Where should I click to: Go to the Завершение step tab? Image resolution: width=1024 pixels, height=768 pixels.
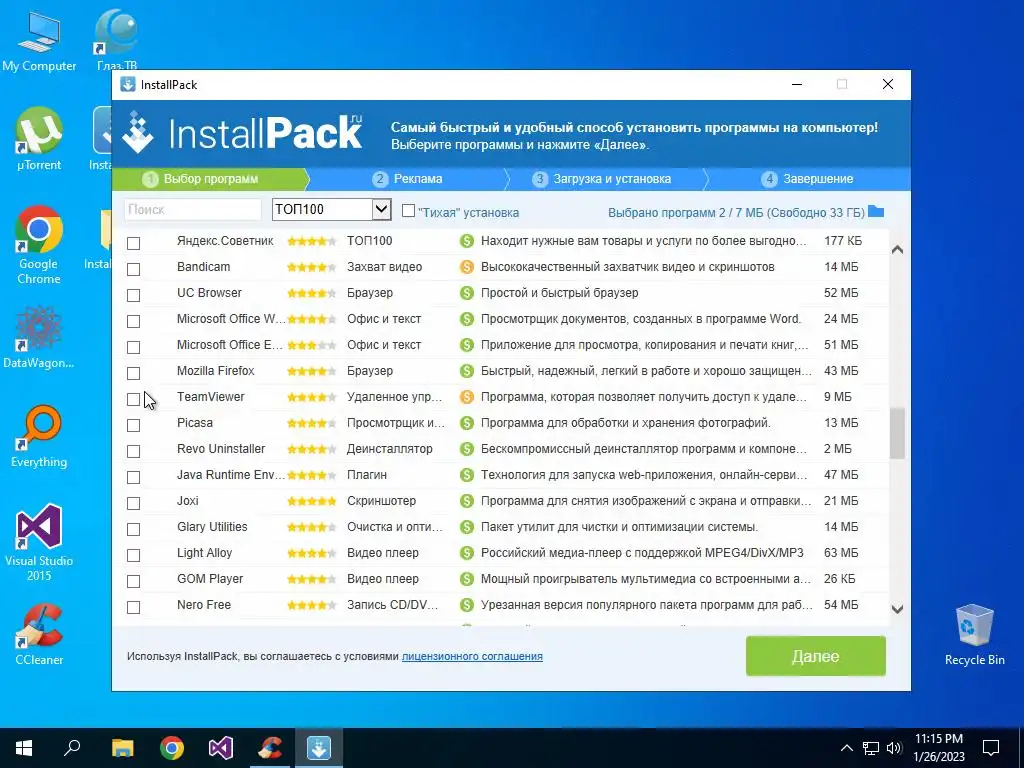[x=807, y=179]
